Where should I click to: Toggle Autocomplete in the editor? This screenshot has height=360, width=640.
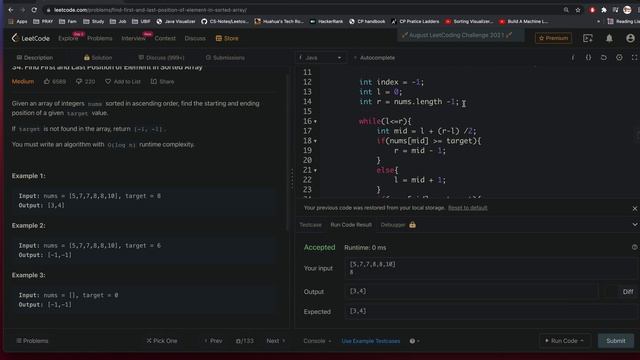click(x=374, y=58)
